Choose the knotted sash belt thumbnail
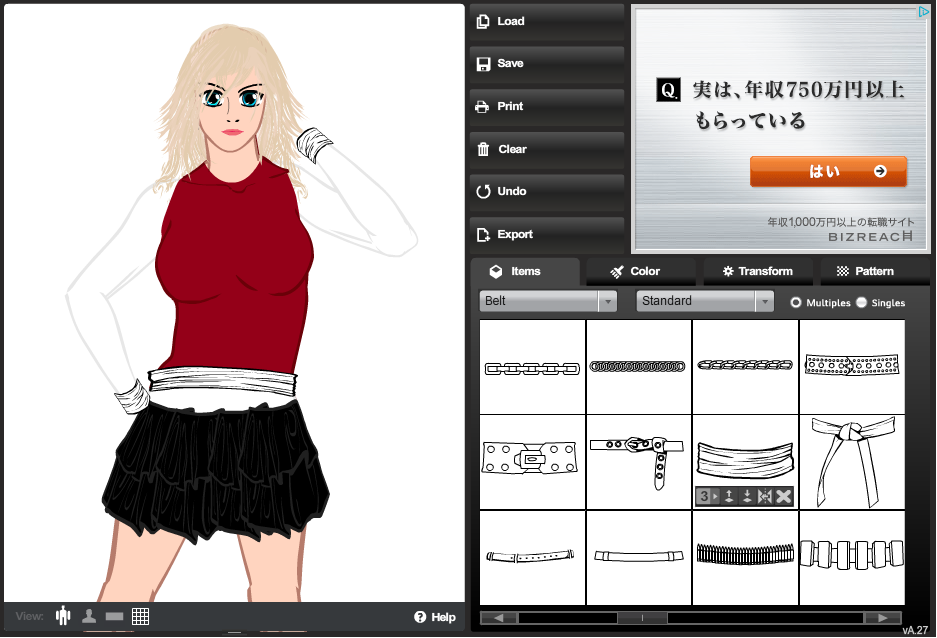 (x=852, y=461)
